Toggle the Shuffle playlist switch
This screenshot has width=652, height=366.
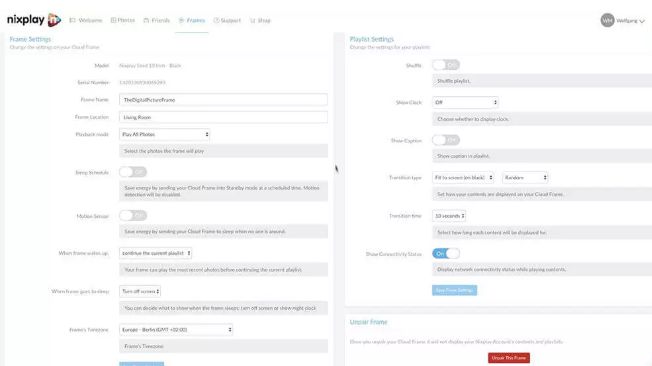(x=446, y=65)
